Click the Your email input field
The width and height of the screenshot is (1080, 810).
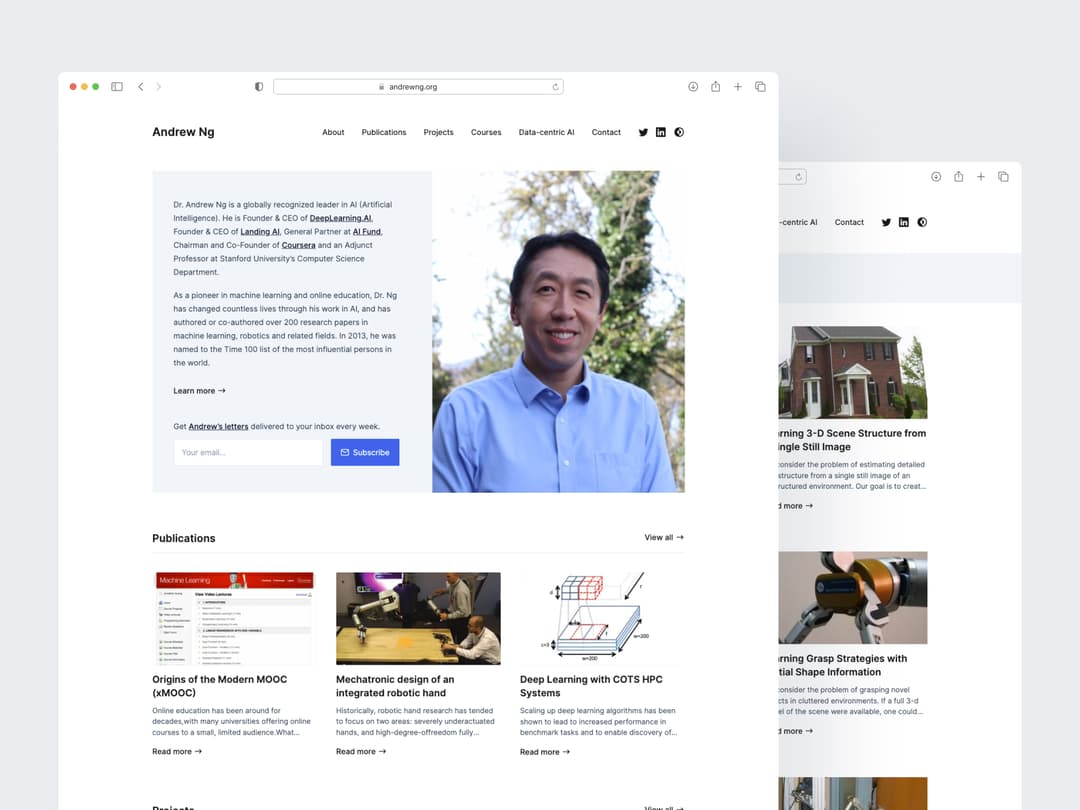pyautogui.click(x=248, y=452)
